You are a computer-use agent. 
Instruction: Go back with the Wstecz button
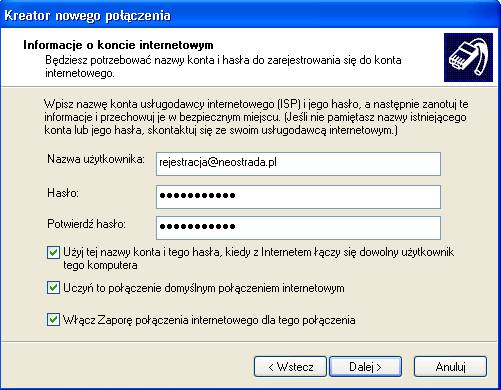[x=290, y=367]
